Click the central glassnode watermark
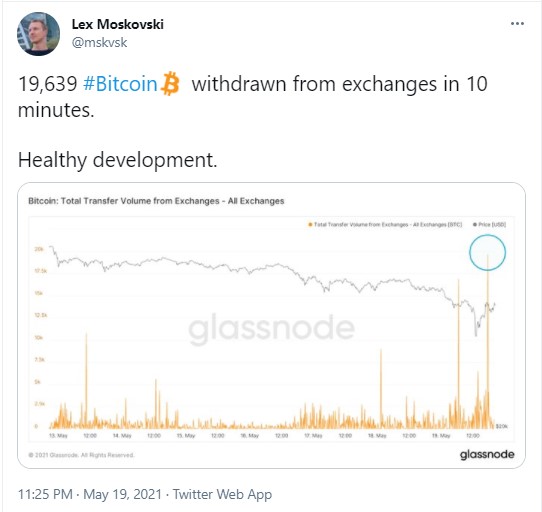The height and width of the screenshot is (512, 542). coord(271,328)
